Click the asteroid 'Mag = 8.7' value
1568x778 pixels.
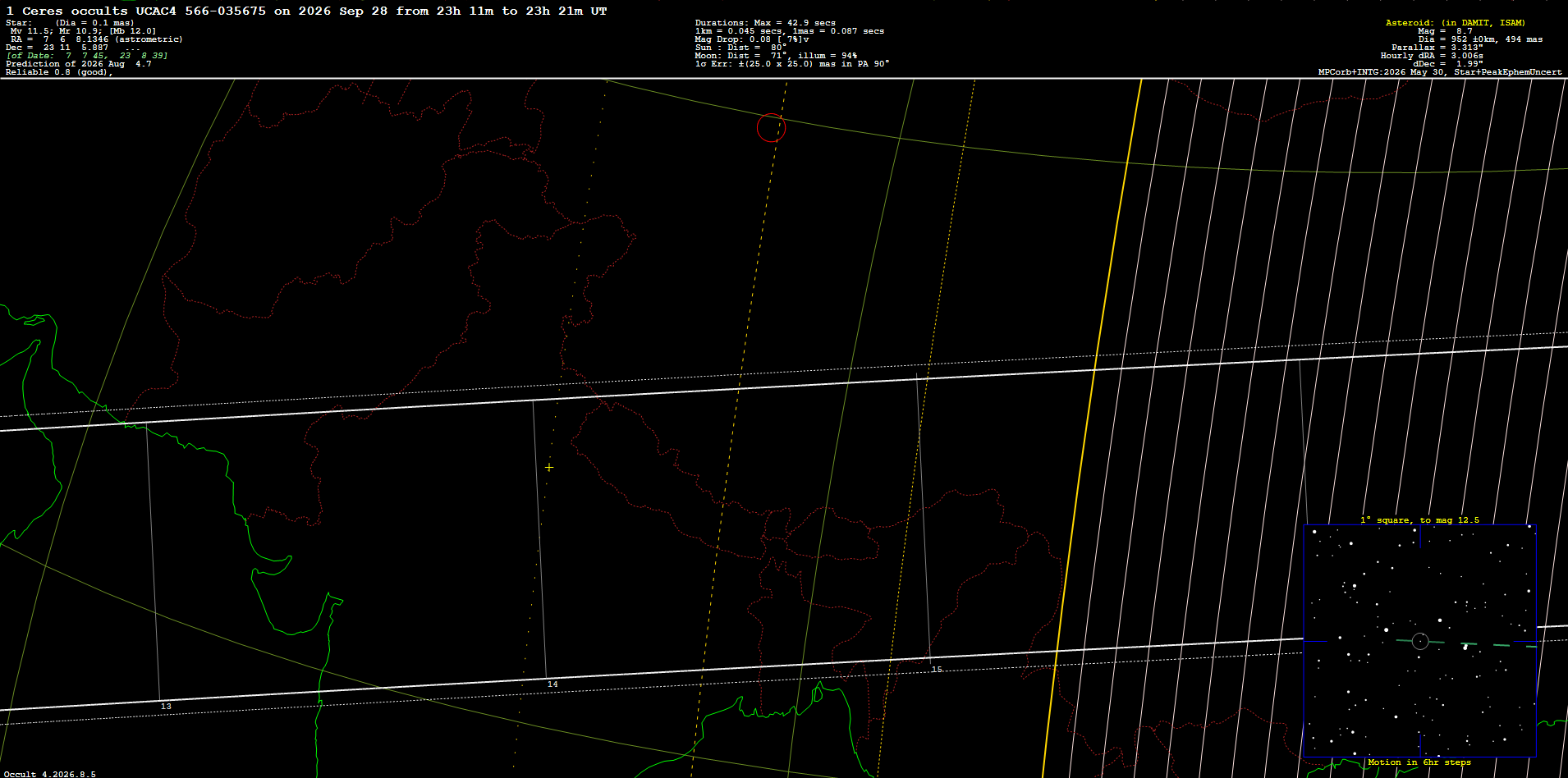pyautogui.click(x=1445, y=31)
